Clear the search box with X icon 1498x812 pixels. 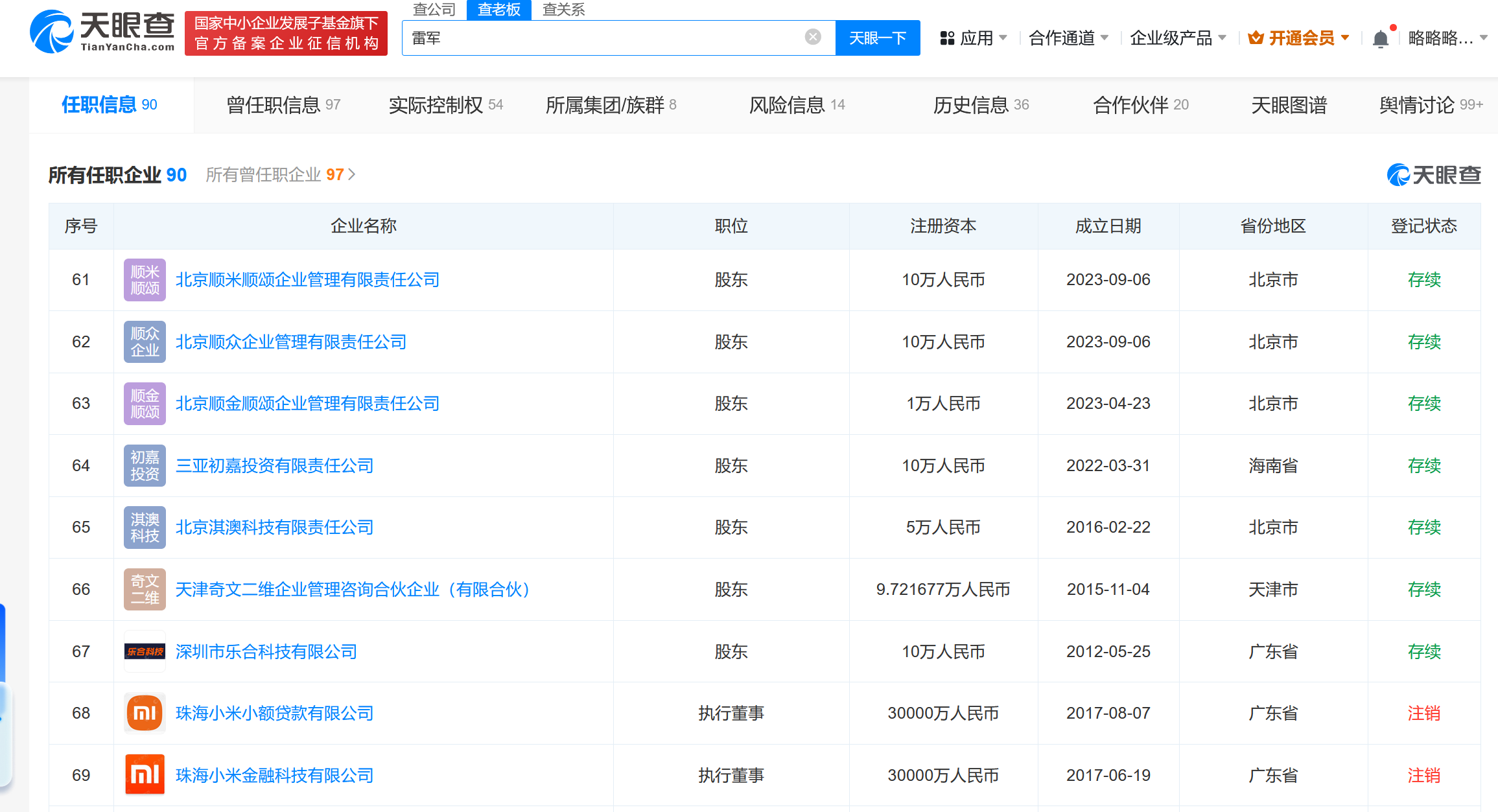812,37
